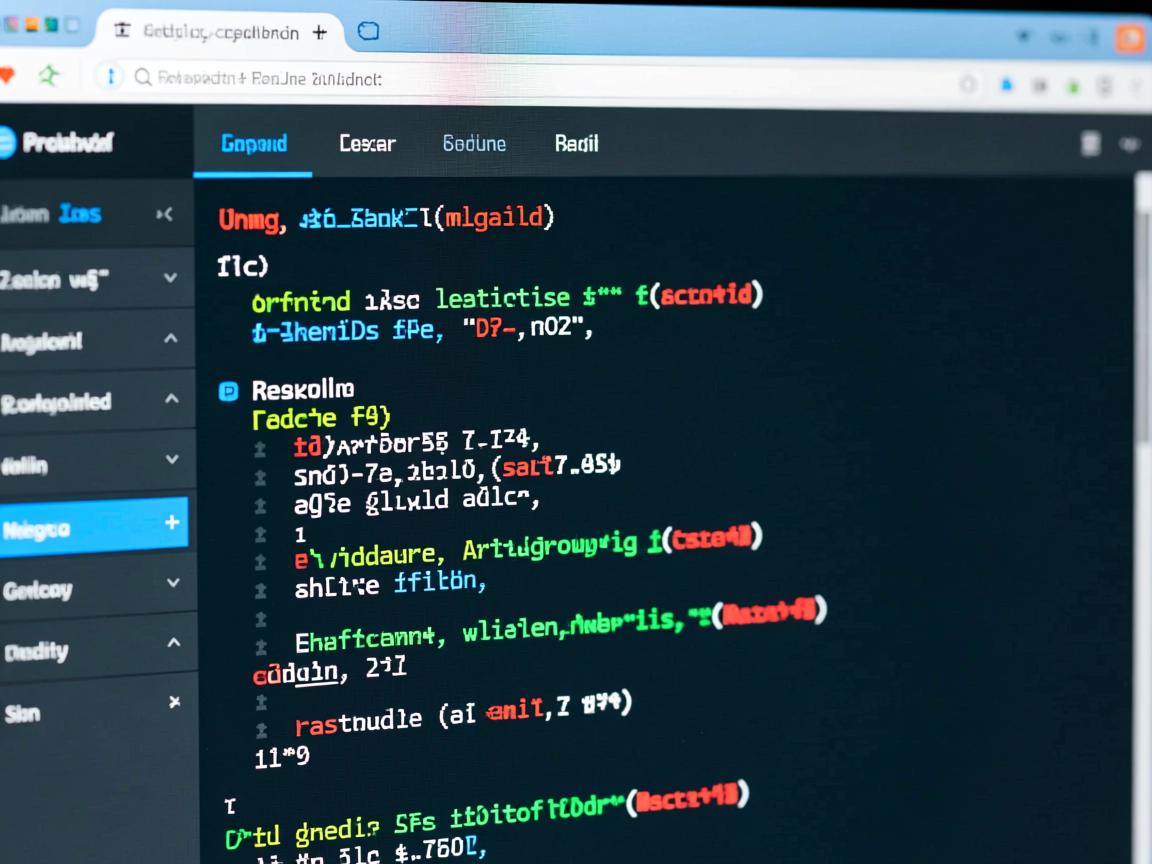1152x864 pixels.
Task: Click the Prouhvixf brand name in header
Action: pyautogui.click(x=68, y=143)
